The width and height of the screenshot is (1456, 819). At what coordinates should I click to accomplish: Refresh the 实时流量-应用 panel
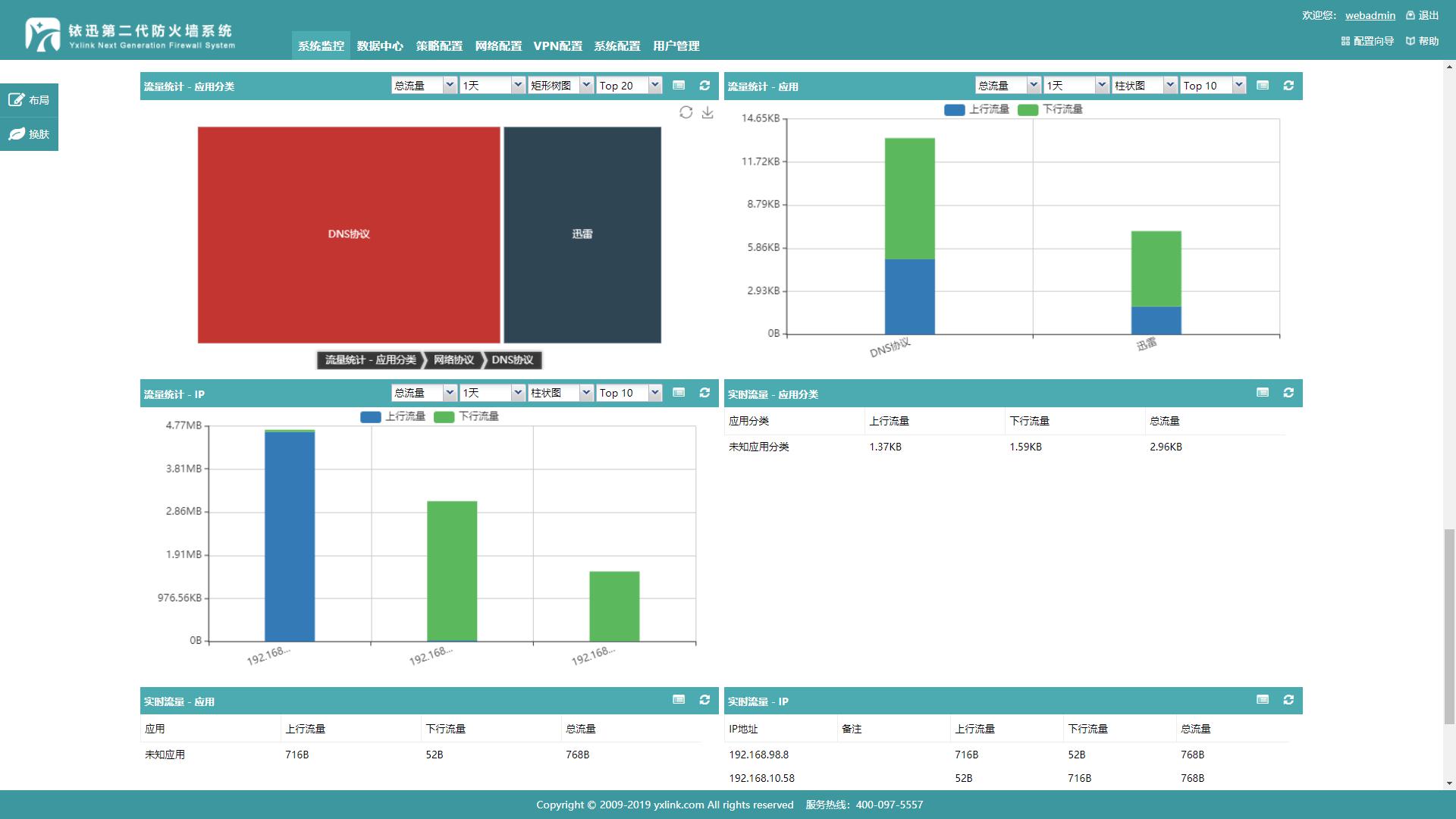point(704,700)
